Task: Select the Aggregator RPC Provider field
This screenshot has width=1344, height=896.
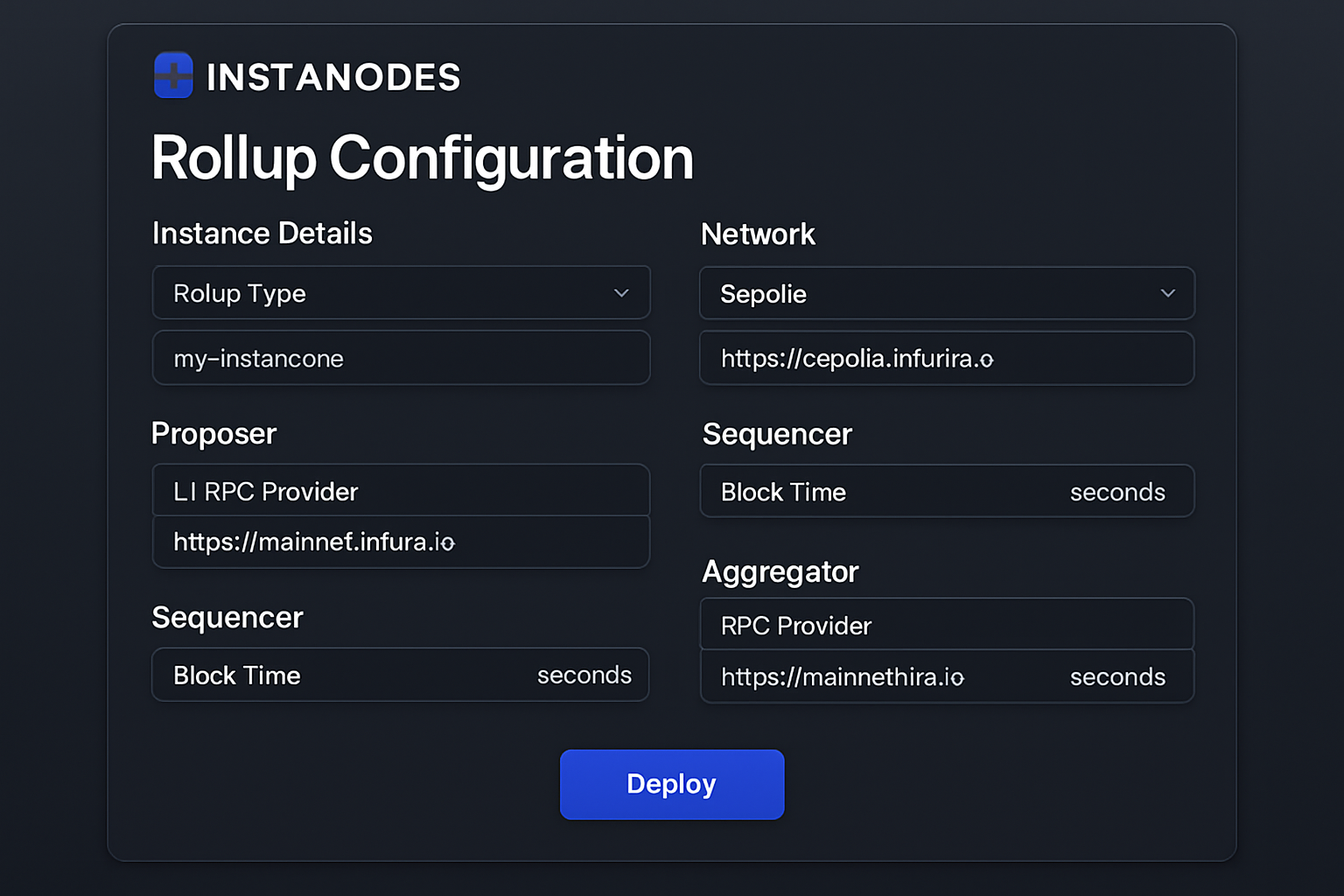Action: (947, 625)
